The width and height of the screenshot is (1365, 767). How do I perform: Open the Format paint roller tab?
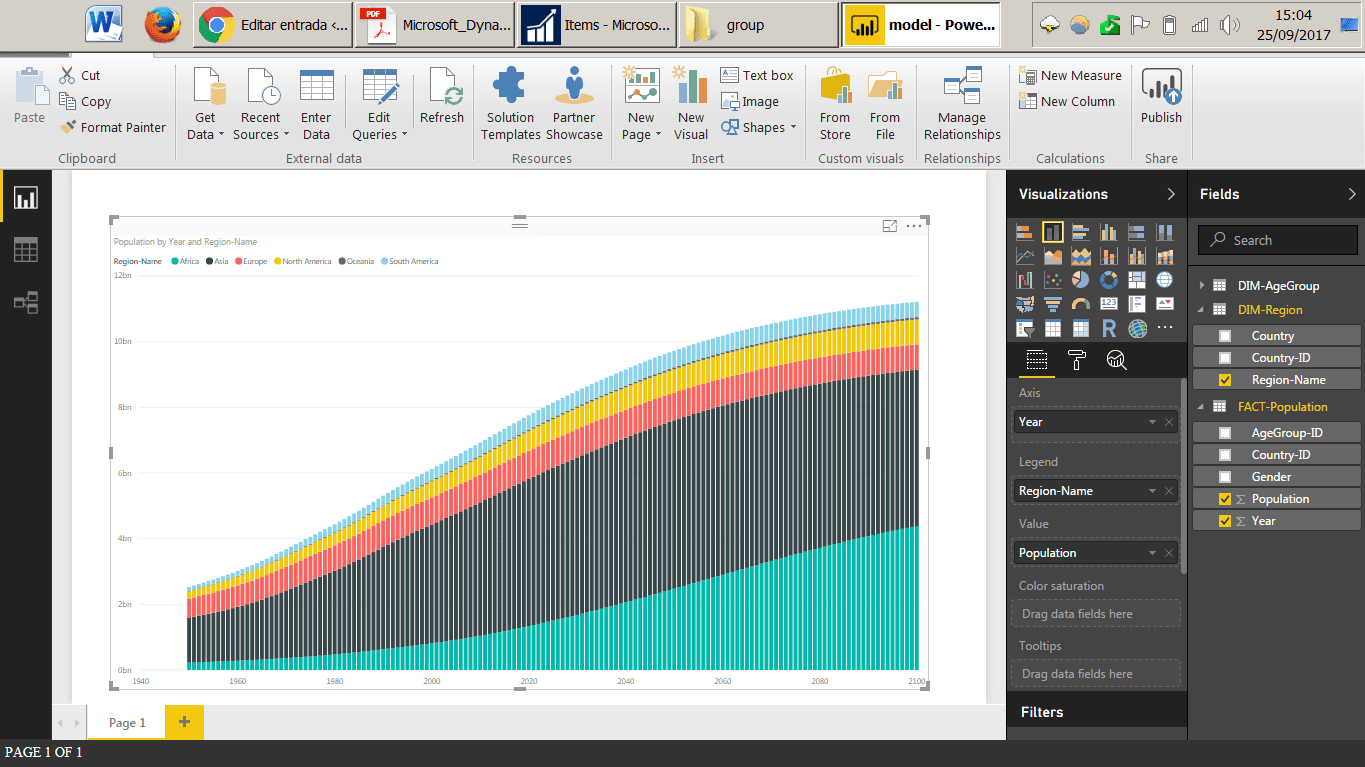(x=1076, y=361)
